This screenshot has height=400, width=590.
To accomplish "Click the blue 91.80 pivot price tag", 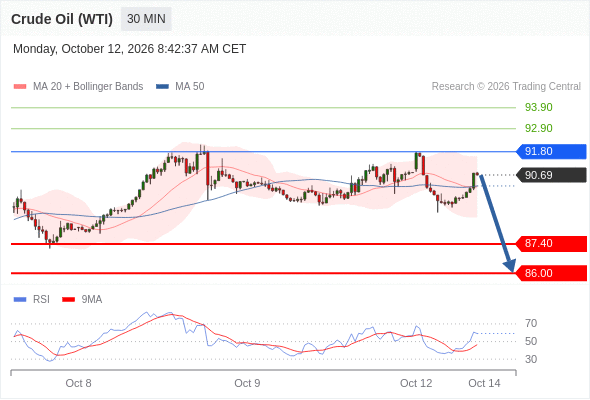I will tap(551, 151).
